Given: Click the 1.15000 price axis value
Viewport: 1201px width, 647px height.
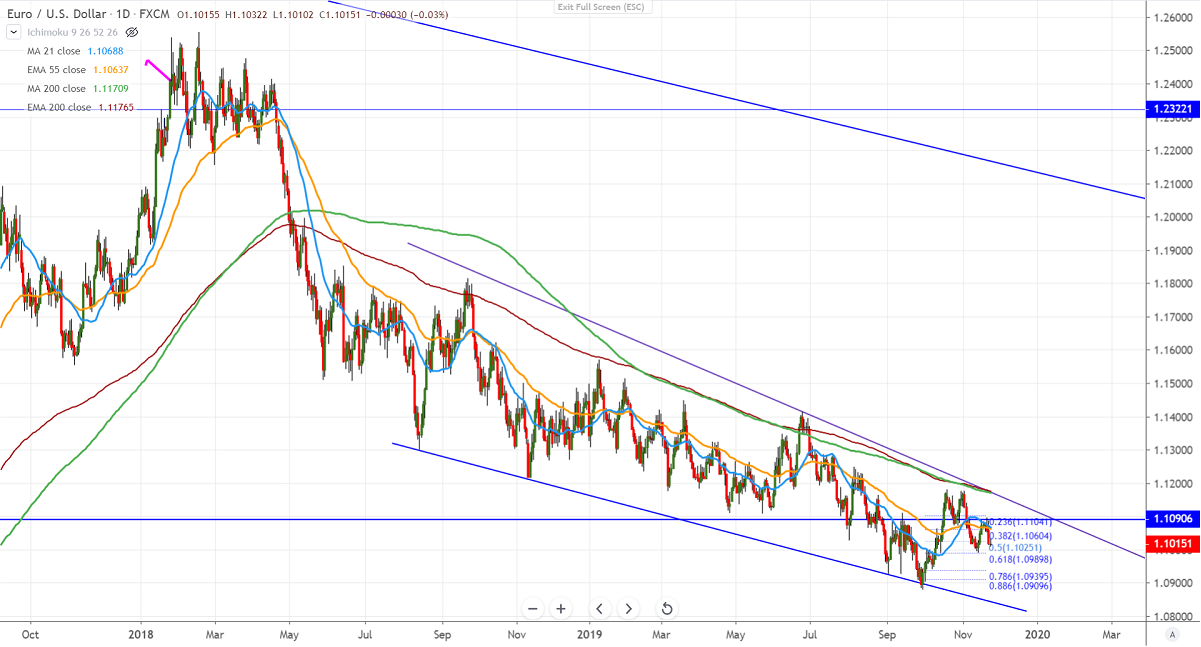Looking at the screenshot, I should pyautogui.click(x=1175, y=383).
